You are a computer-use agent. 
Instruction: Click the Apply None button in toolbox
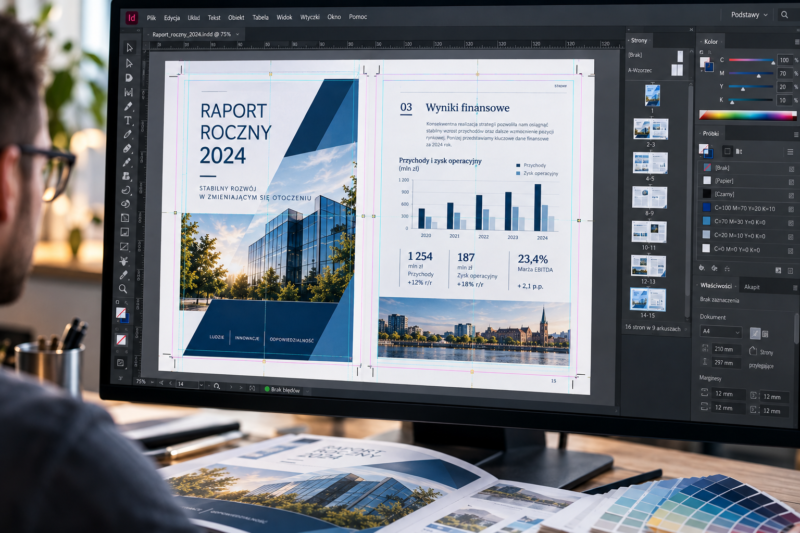(x=121, y=339)
